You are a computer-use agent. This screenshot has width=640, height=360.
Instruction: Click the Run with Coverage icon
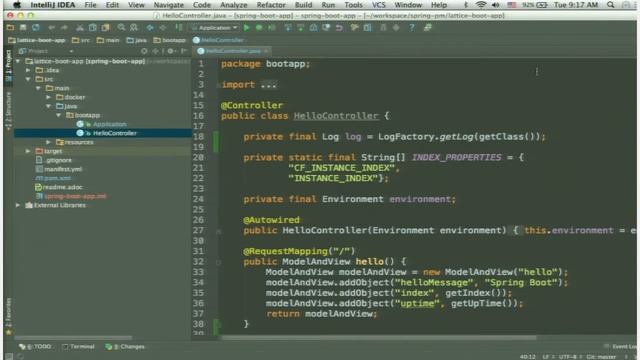coord(271,28)
